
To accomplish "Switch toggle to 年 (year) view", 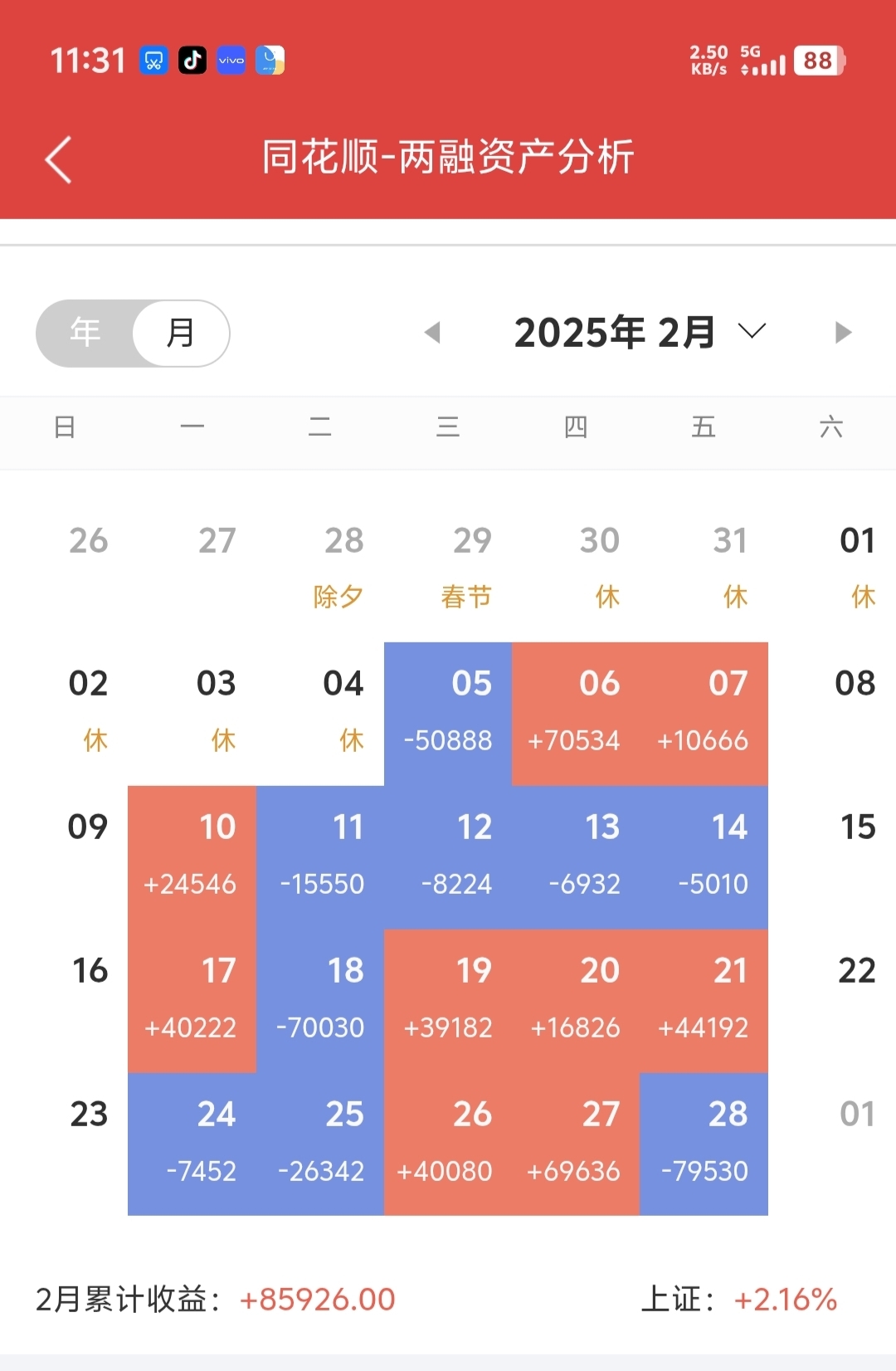I will (85, 333).
